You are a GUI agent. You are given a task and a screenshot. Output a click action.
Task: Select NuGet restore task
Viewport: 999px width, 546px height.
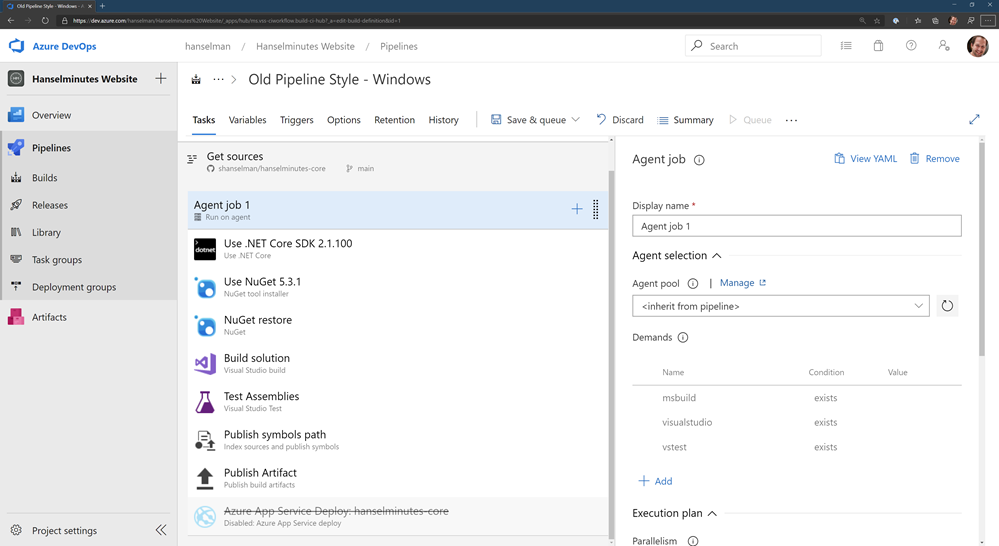click(x=398, y=325)
